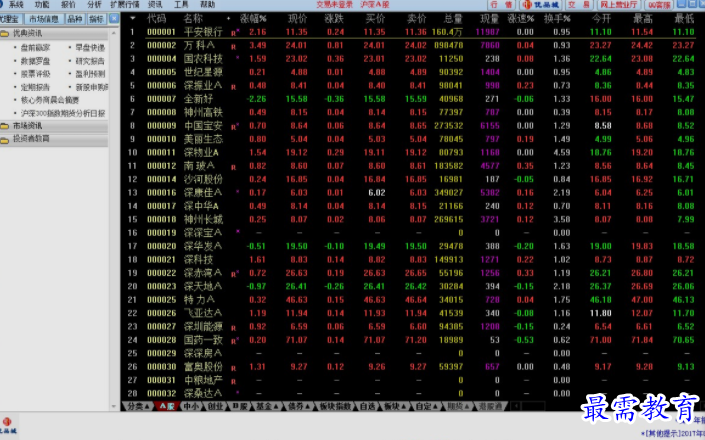This screenshot has height=440, width=705.
Task: Click the 行情 button at top right
Action: tap(501, 4)
